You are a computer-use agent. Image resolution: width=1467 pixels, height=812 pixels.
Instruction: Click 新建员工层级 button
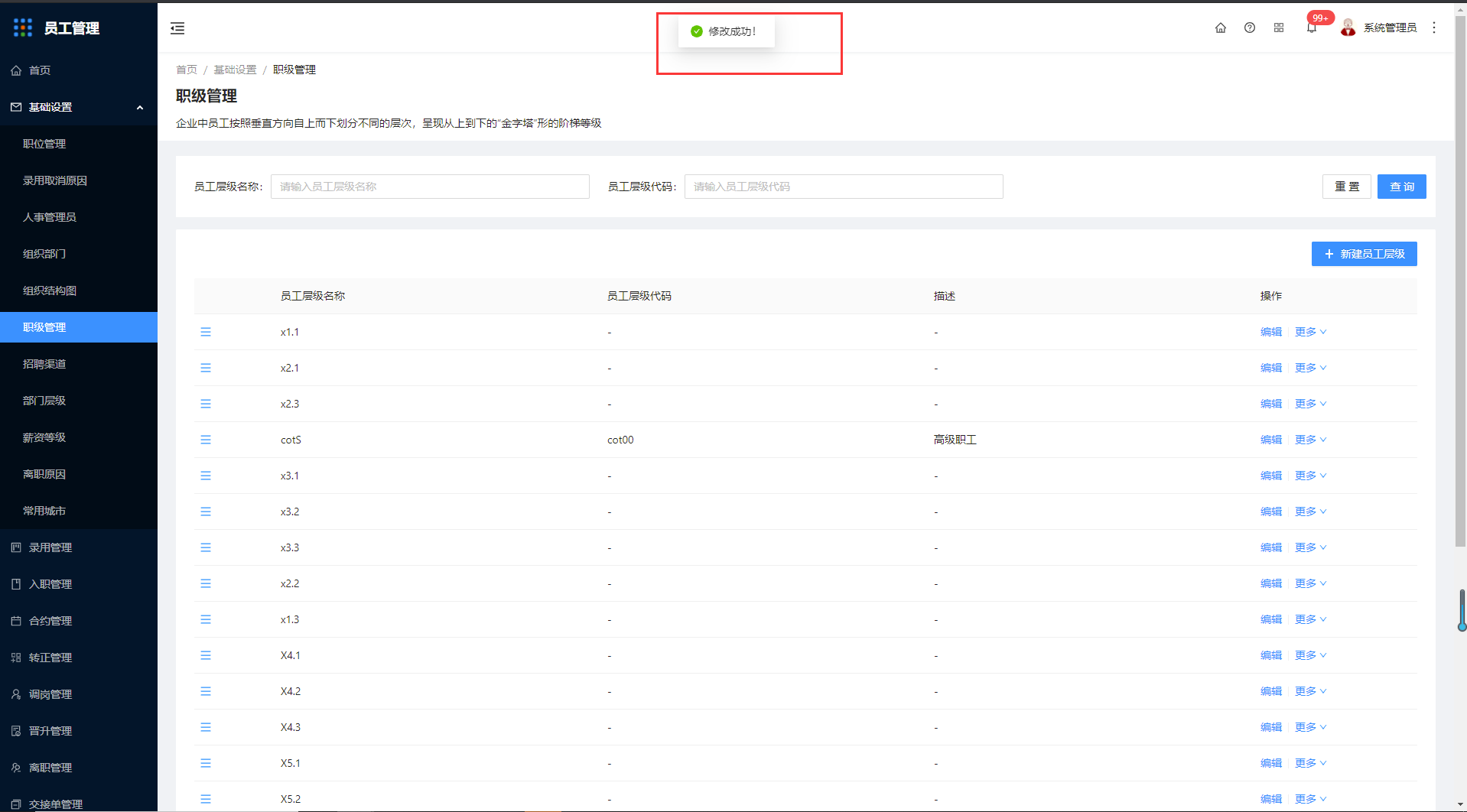1364,254
